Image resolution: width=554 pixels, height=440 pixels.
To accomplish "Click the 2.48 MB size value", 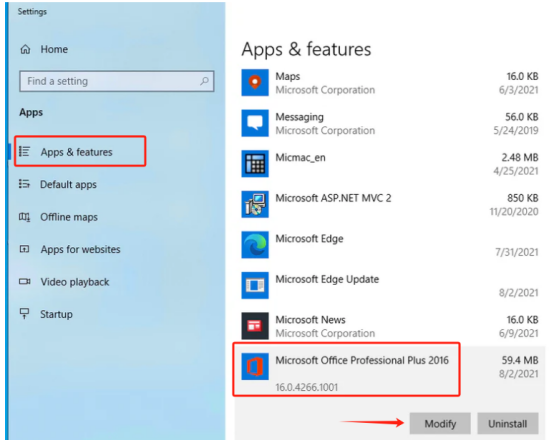I will click(520, 157).
